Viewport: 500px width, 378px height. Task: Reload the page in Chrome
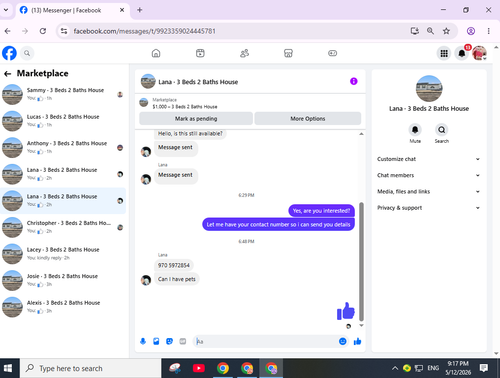click(43, 31)
